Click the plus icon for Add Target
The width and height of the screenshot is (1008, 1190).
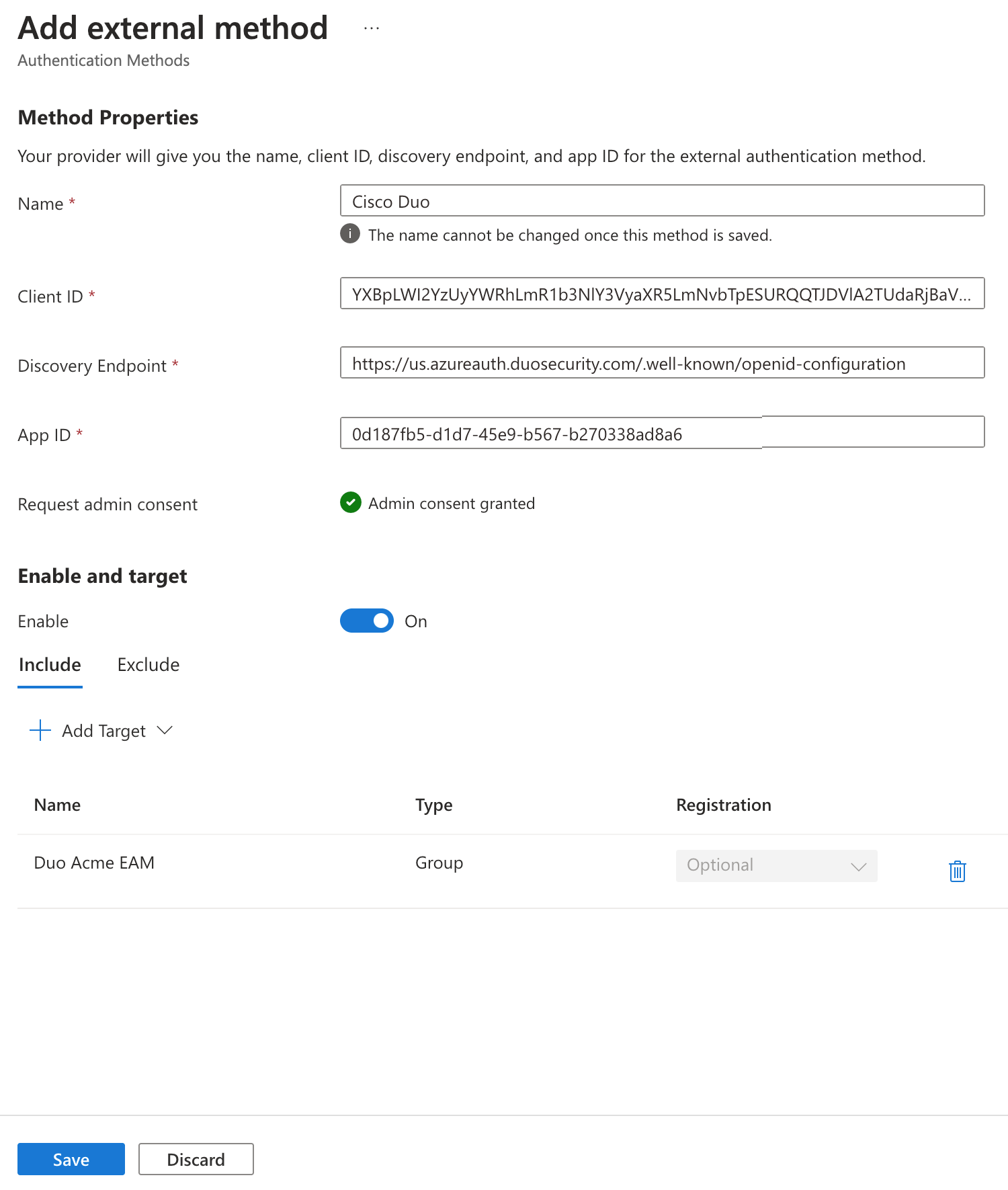tap(40, 730)
